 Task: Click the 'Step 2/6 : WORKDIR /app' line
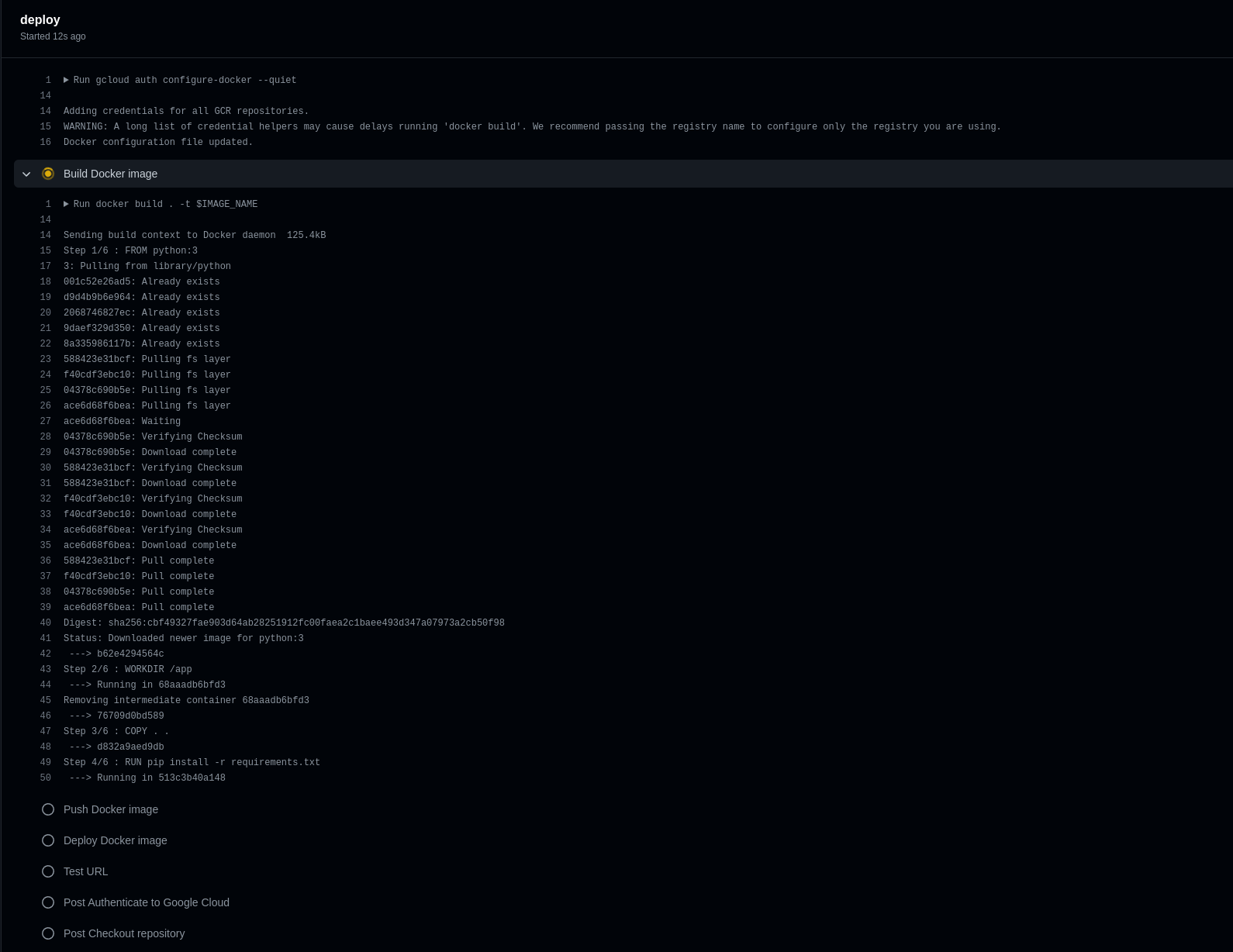coord(127,669)
